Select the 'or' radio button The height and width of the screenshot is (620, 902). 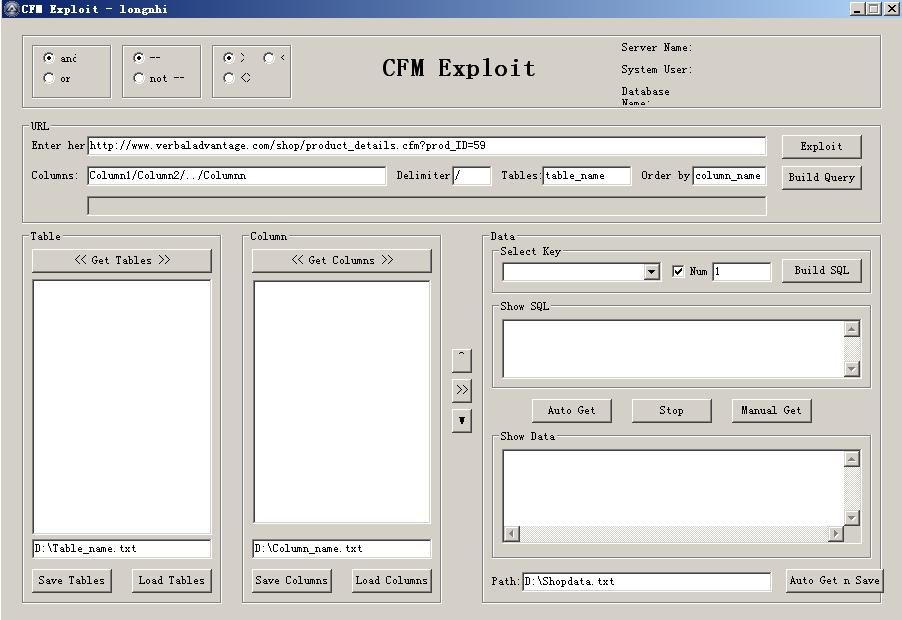pyautogui.click(x=49, y=78)
